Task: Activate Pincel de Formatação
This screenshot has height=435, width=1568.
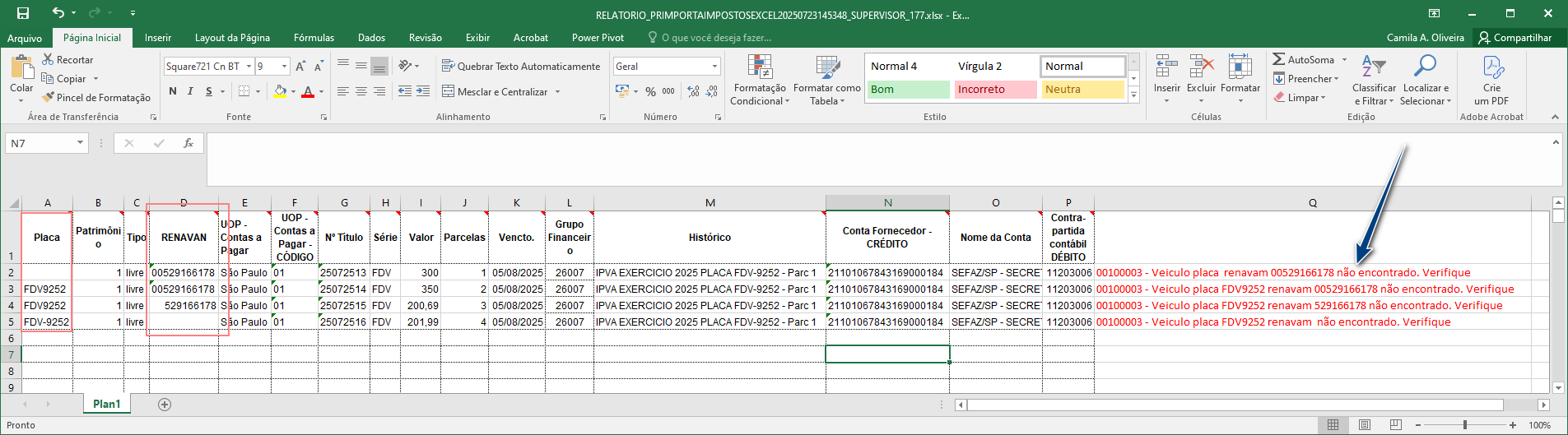Action: coord(96,97)
